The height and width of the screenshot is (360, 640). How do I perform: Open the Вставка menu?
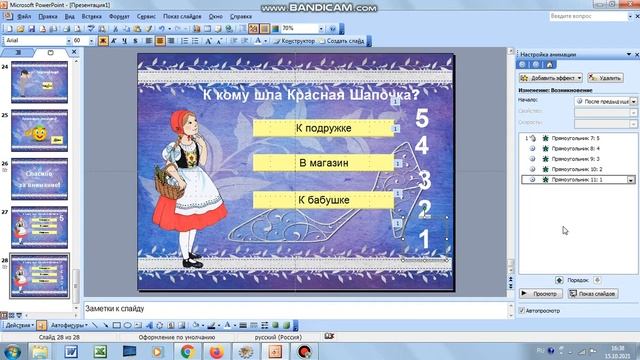tap(91, 17)
